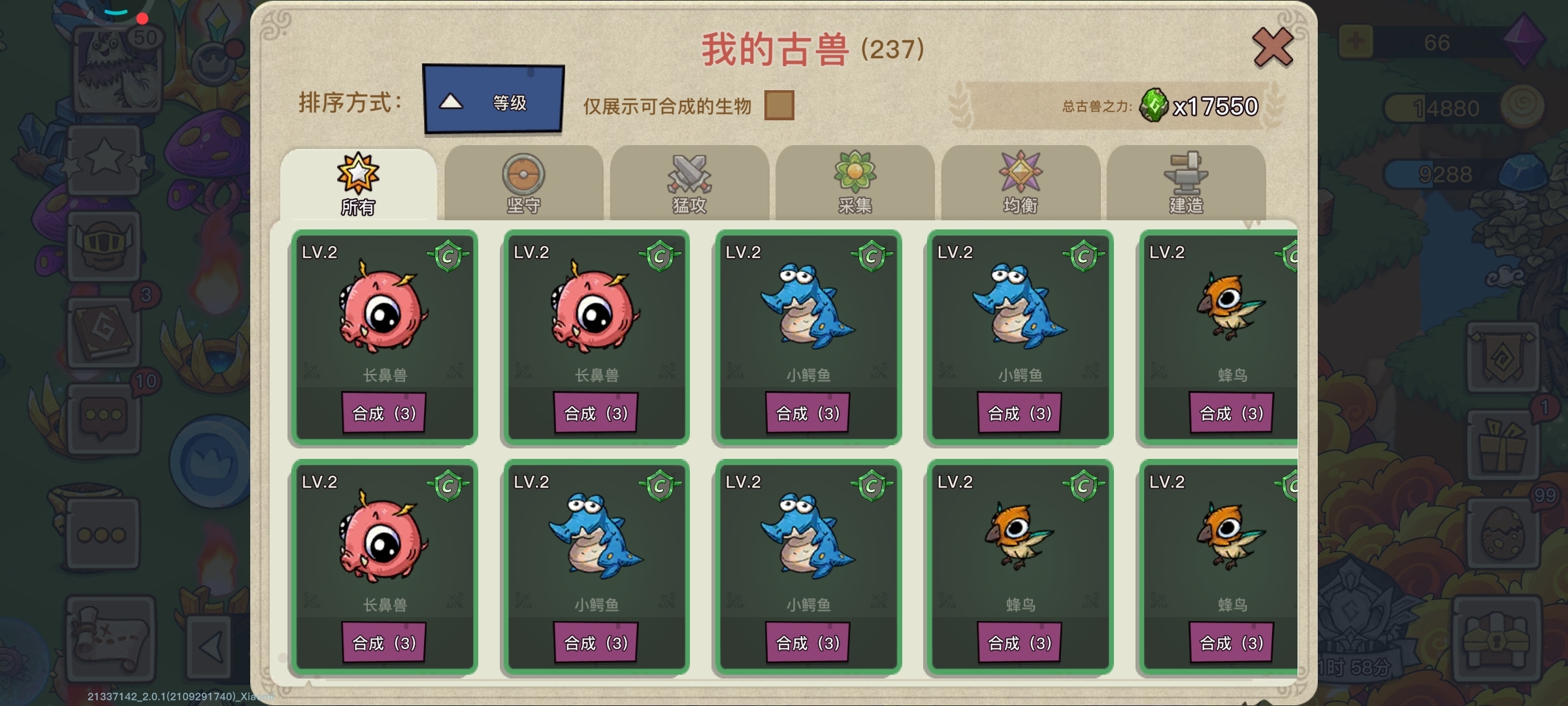Switch to the 坚守 shield tab
The height and width of the screenshot is (706, 1568).
(523, 184)
